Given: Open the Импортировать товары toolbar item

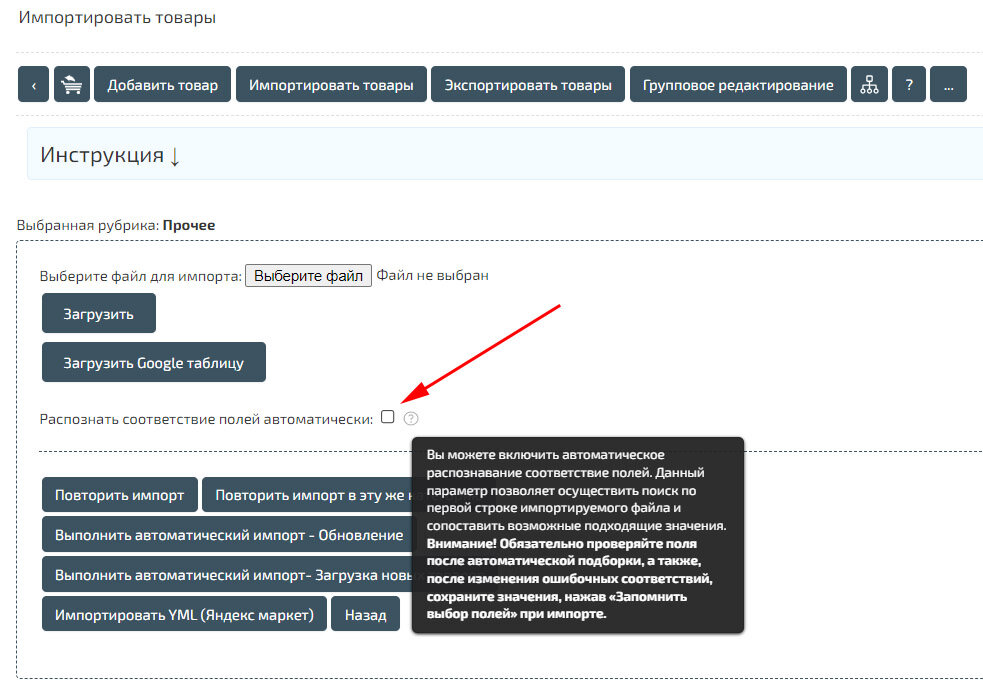Looking at the screenshot, I should pos(331,85).
